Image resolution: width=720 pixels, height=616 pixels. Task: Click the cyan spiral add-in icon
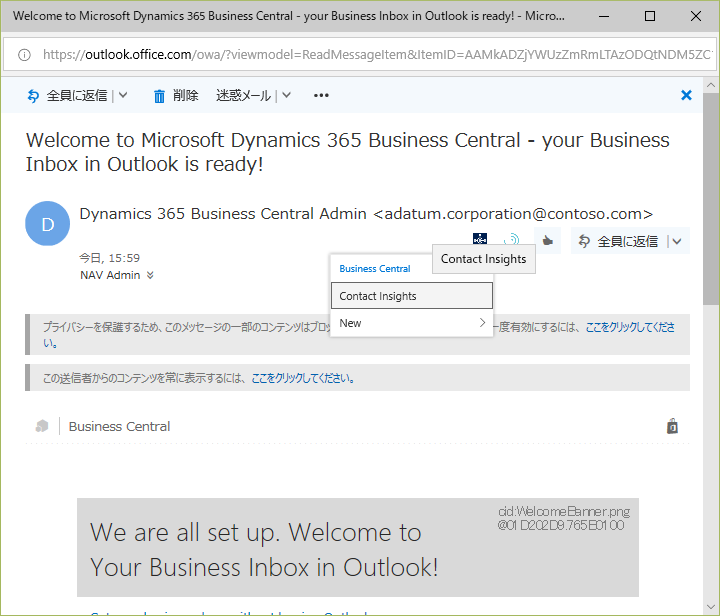pyautogui.click(x=511, y=239)
